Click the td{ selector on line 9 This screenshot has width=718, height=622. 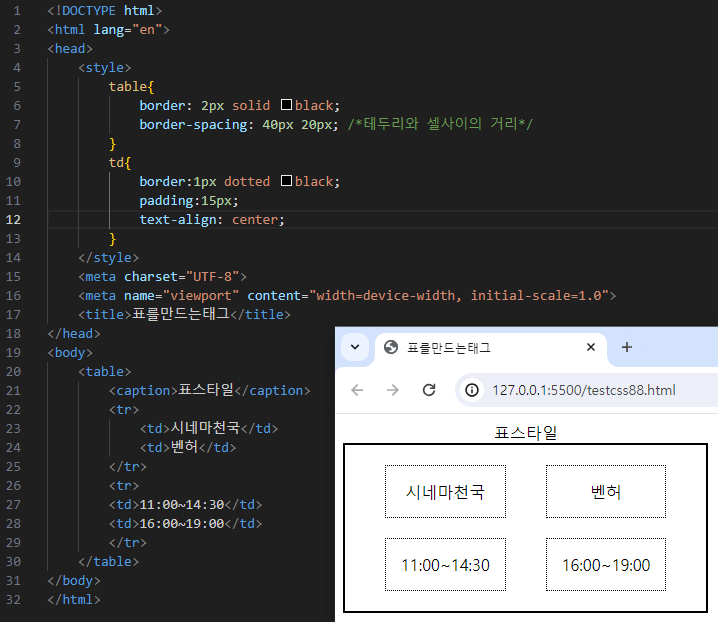click(x=120, y=162)
